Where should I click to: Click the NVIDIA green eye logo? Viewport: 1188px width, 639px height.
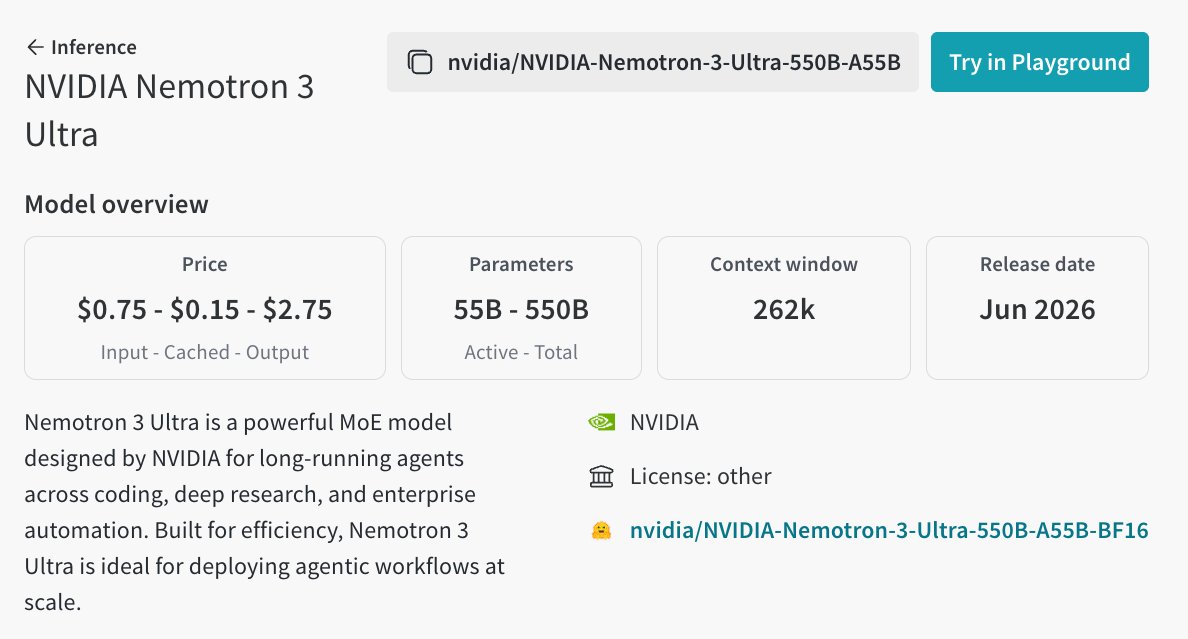click(602, 422)
